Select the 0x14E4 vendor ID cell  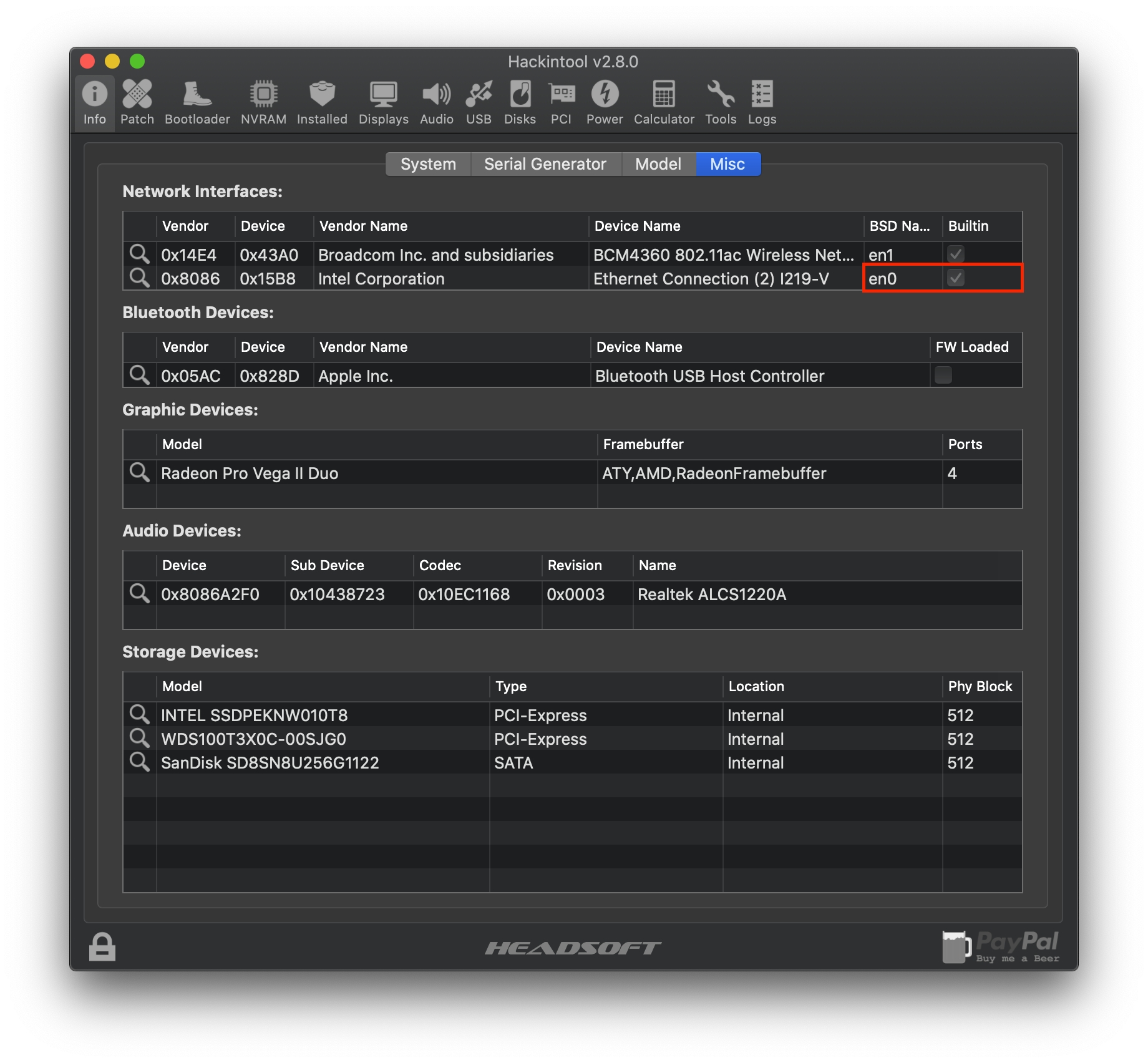click(x=195, y=255)
